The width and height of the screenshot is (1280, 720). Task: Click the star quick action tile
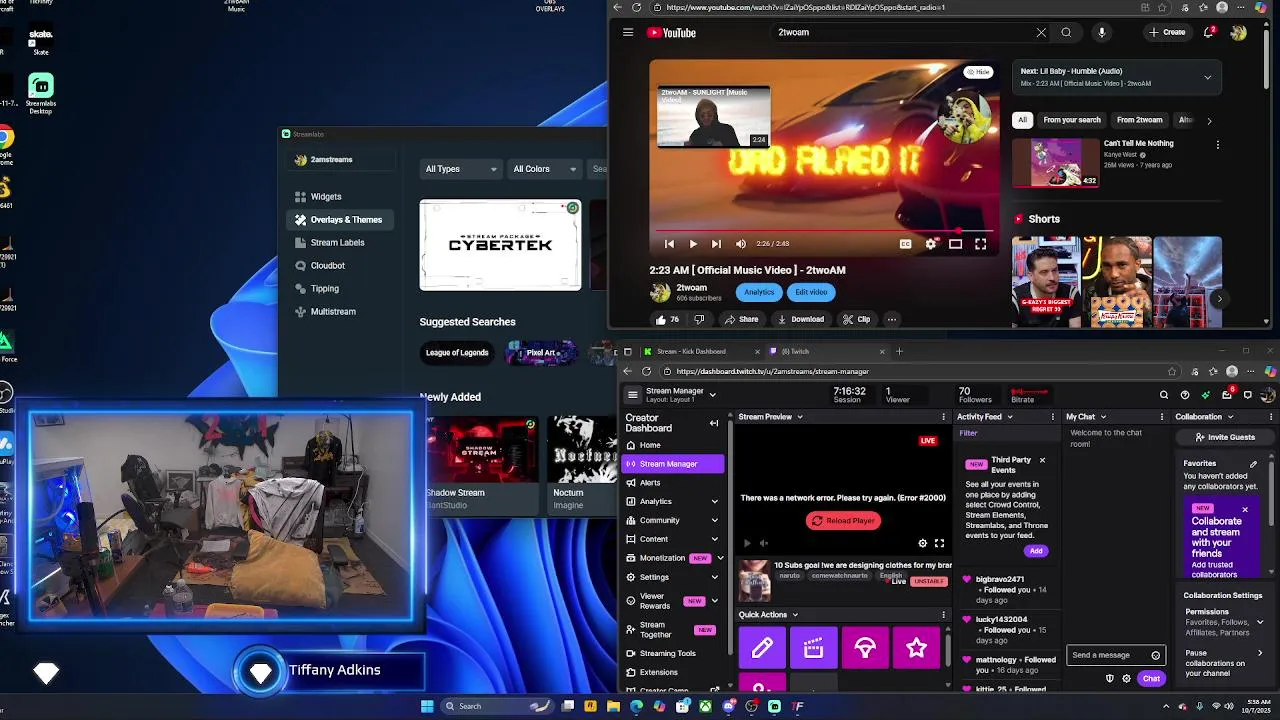pyautogui.click(x=916, y=649)
